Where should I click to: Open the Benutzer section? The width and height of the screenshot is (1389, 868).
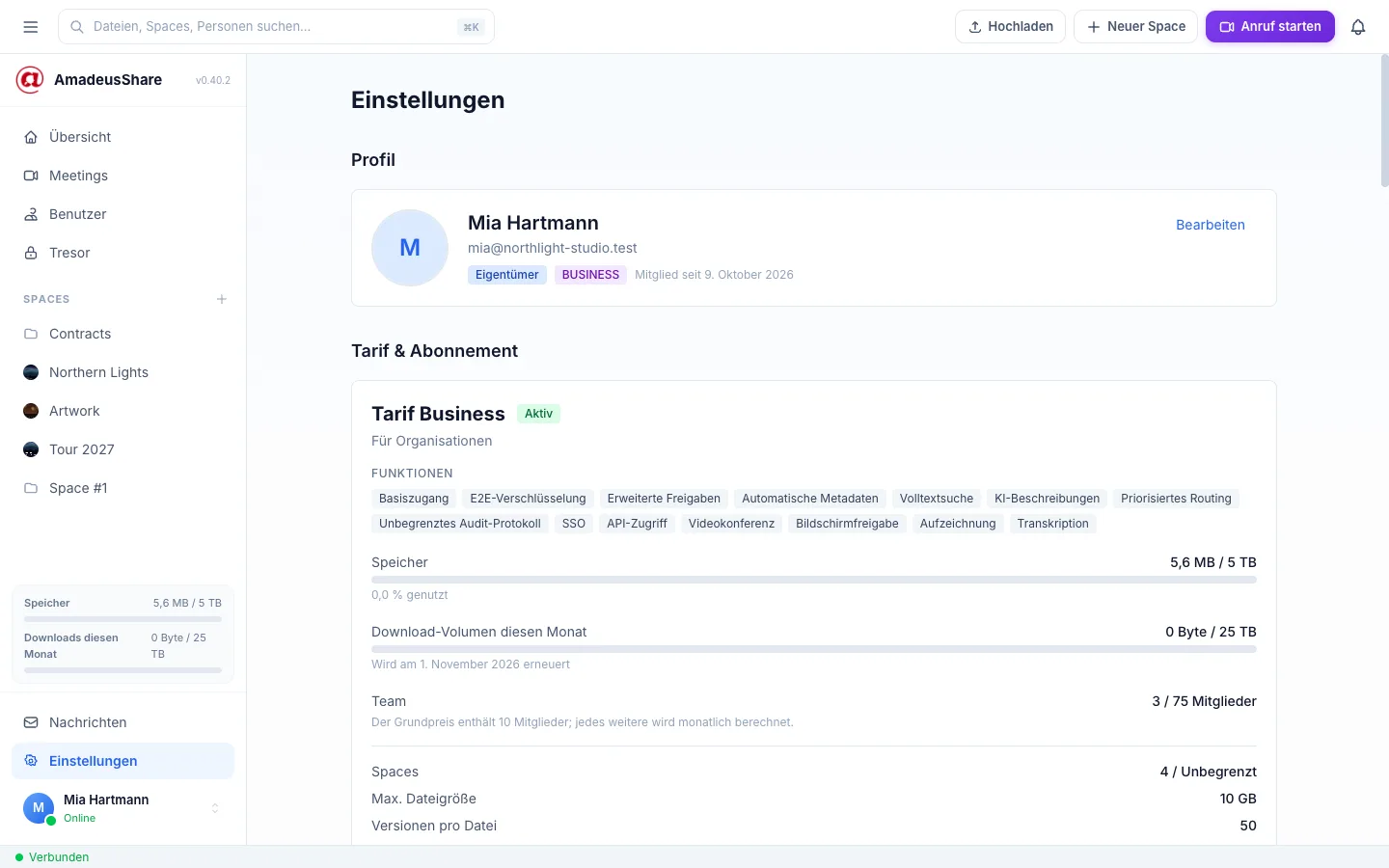[123, 214]
